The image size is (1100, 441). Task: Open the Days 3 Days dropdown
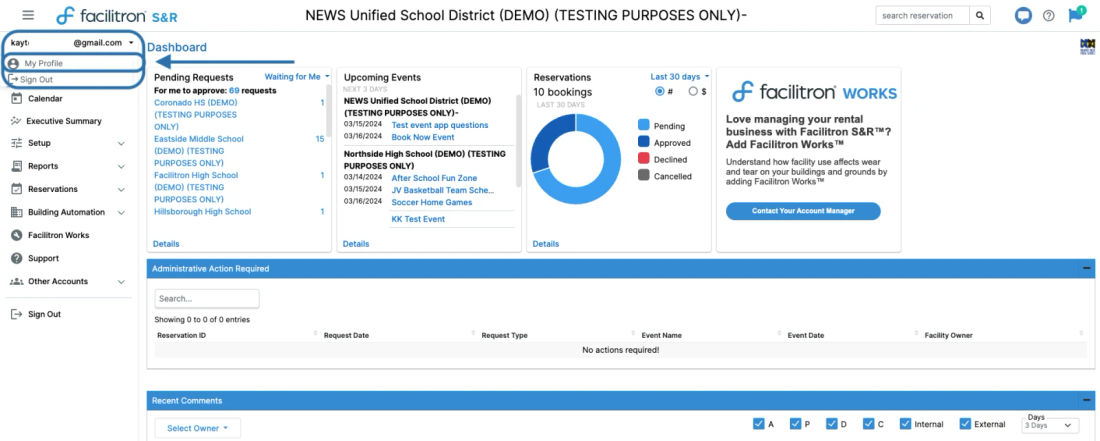(1049, 425)
